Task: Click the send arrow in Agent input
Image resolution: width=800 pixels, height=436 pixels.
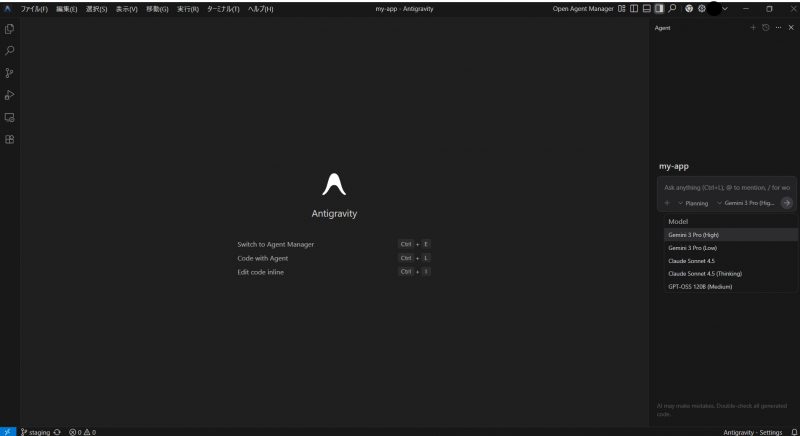Action: 787,203
